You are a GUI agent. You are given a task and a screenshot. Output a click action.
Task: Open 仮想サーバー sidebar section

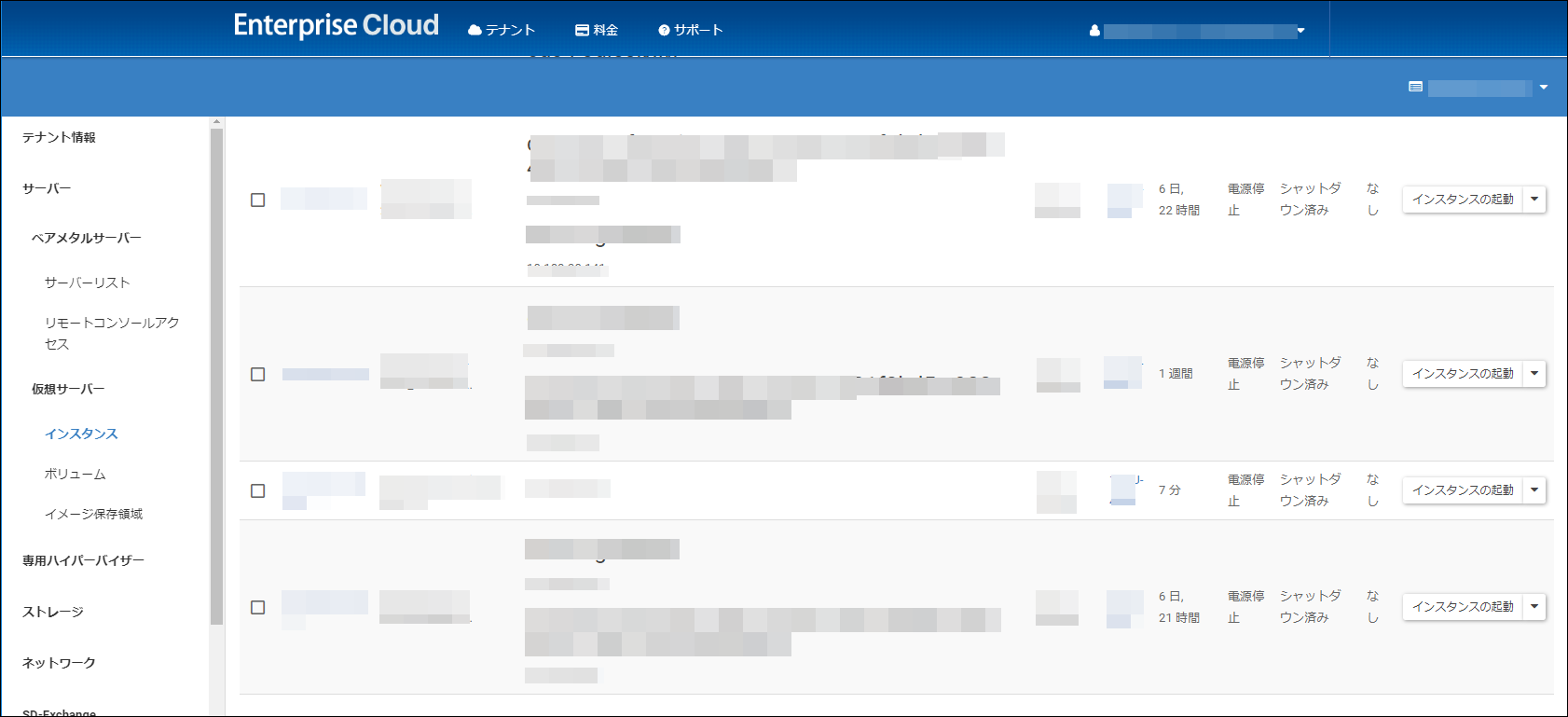coord(68,389)
